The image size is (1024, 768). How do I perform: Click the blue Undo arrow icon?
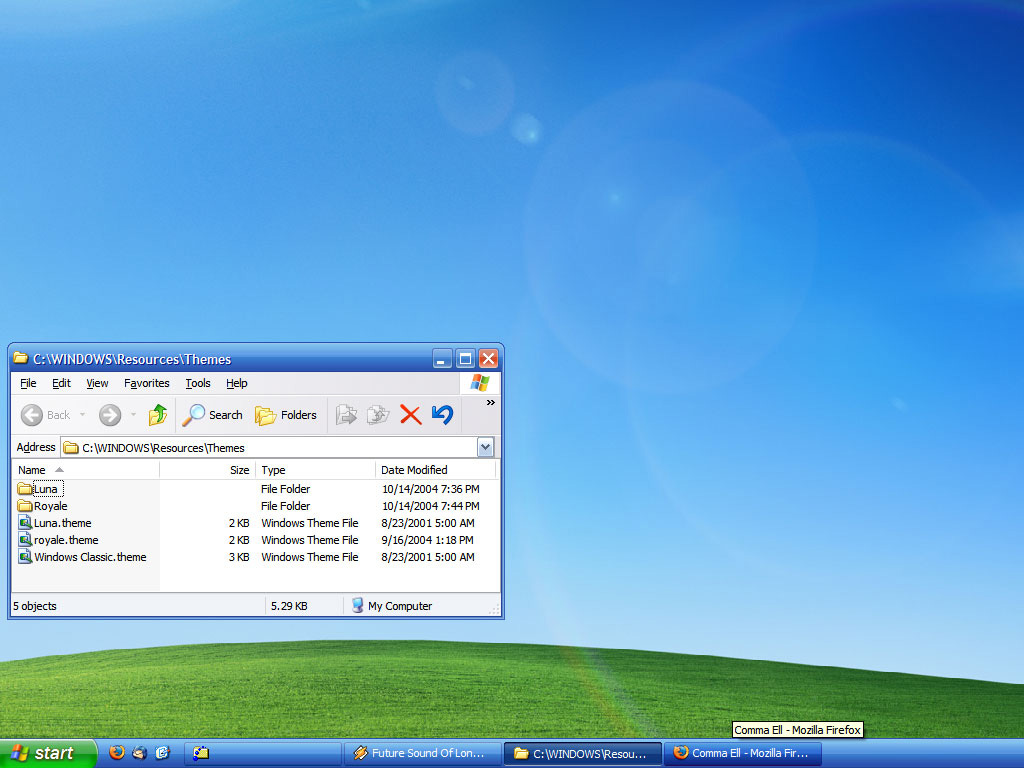[442, 415]
